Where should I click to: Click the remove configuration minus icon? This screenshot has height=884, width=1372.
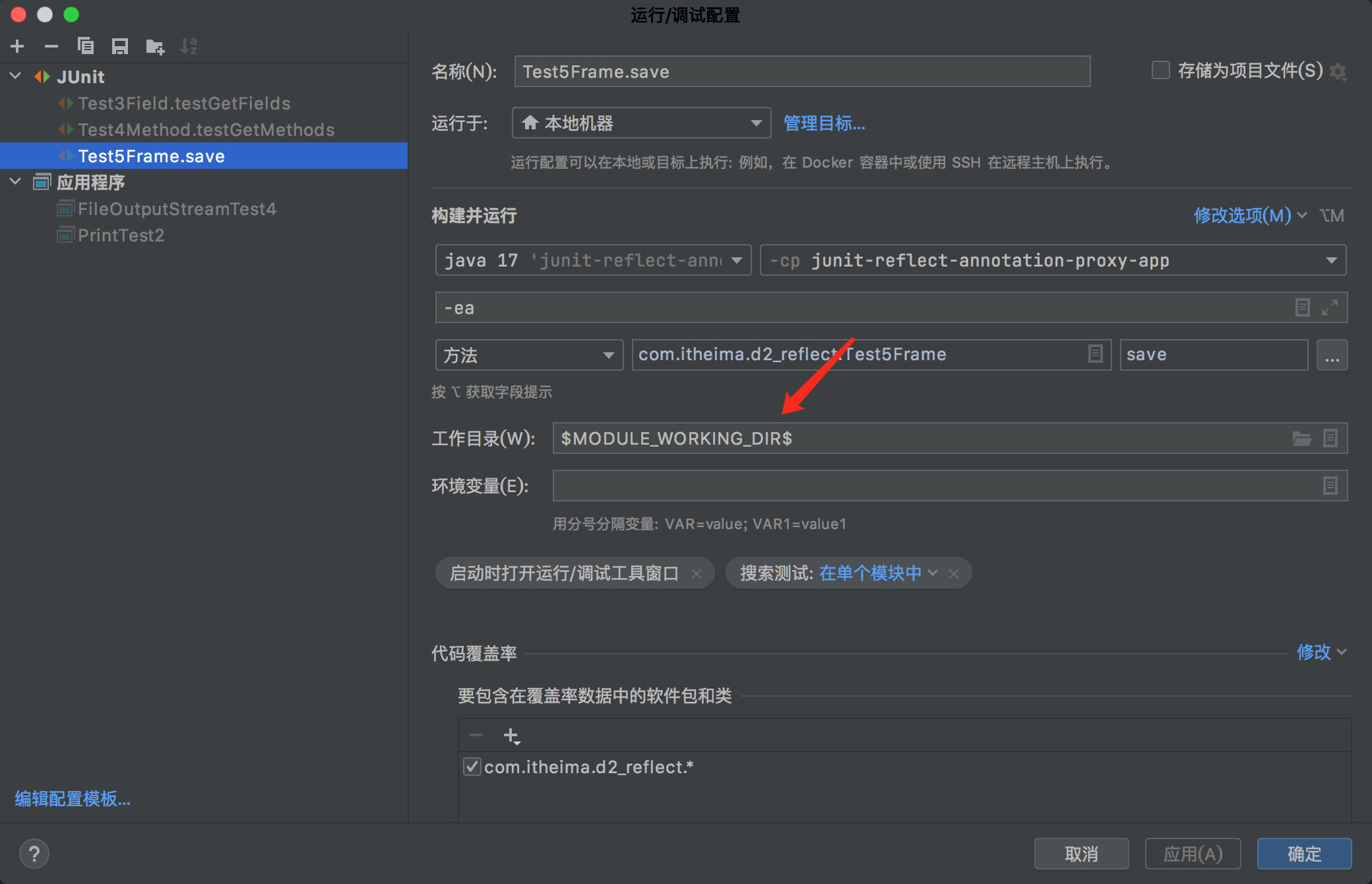51,46
